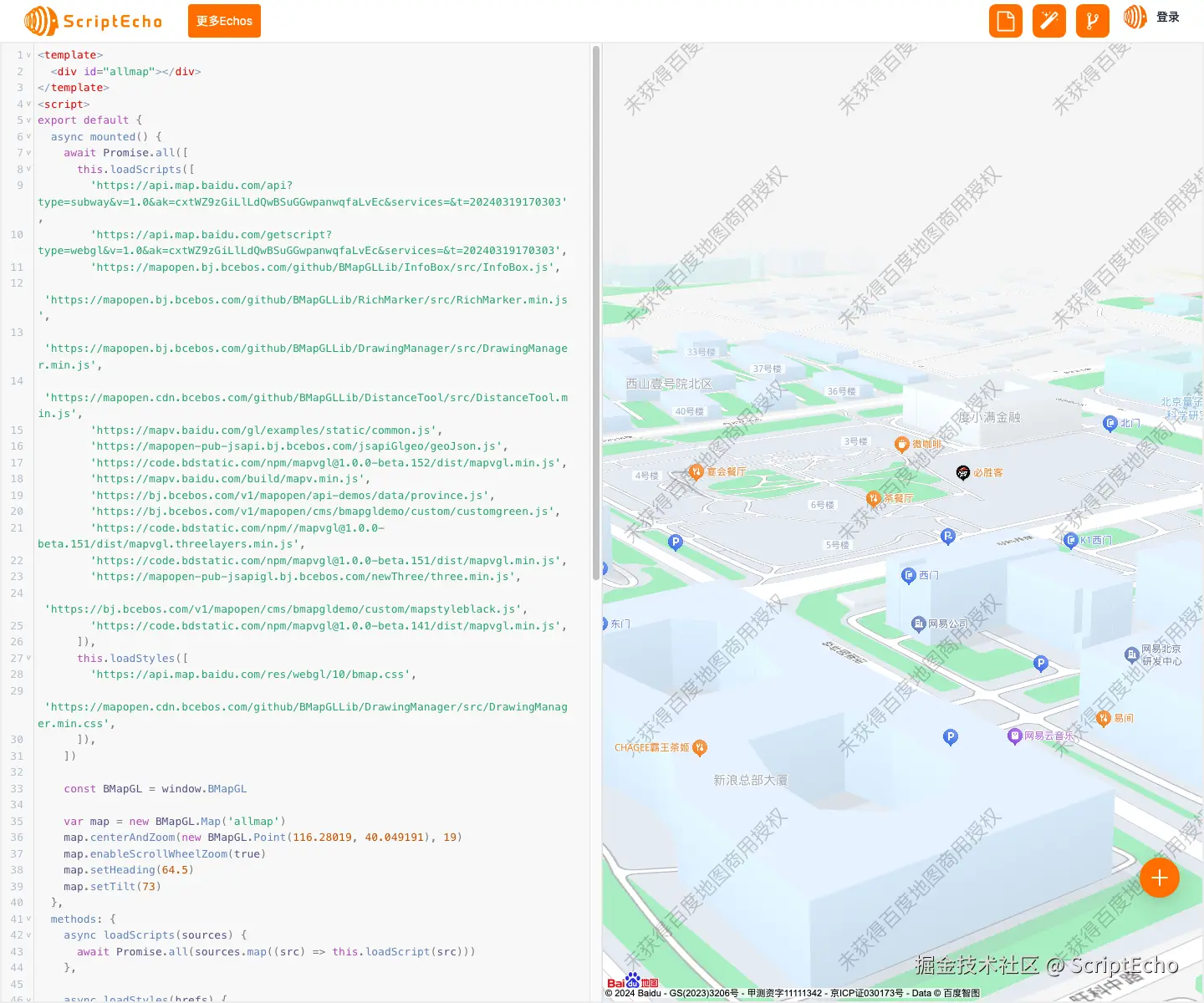Click the 网易公司 building marker icon
1204x1003 pixels.
click(918, 624)
